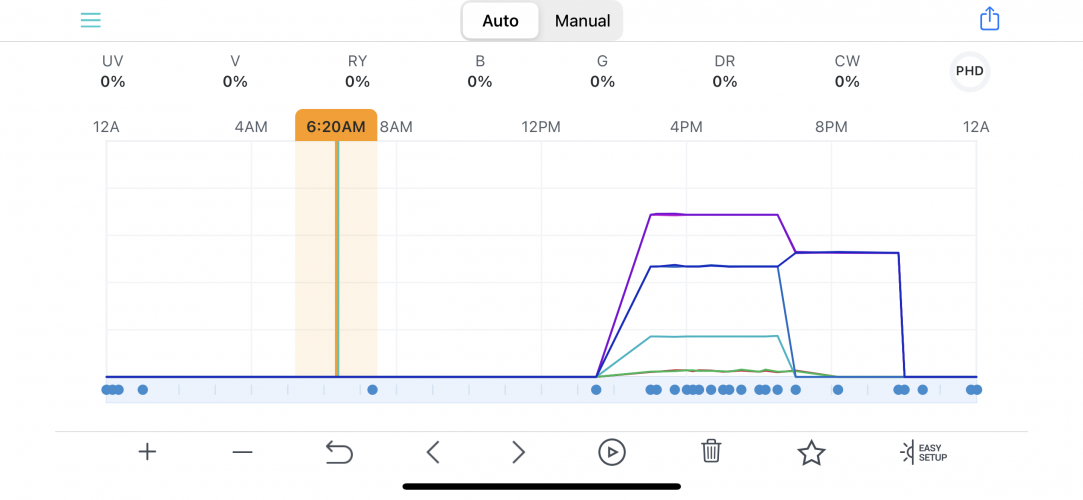The height and width of the screenshot is (500, 1083).
Task: Select the DR channel
Action: [x=725, y=71]
